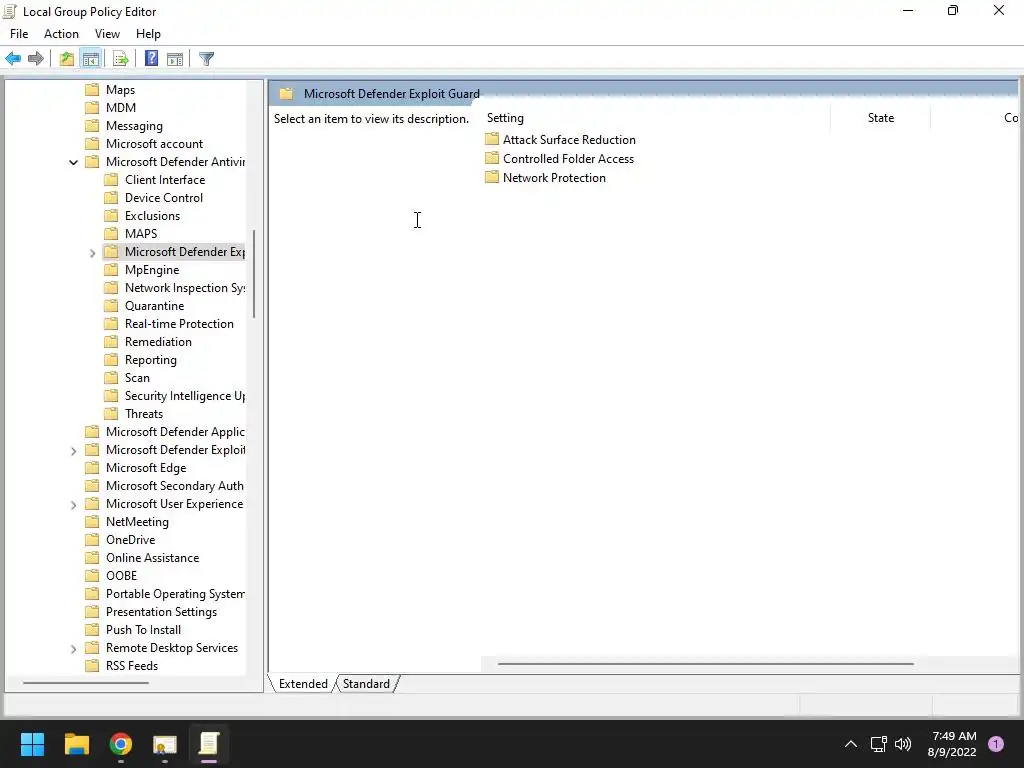The width and height of the screenshot is (1024, 768).
Task: Click the Forward arrow toolbar icon
Action: click(36, 59)
